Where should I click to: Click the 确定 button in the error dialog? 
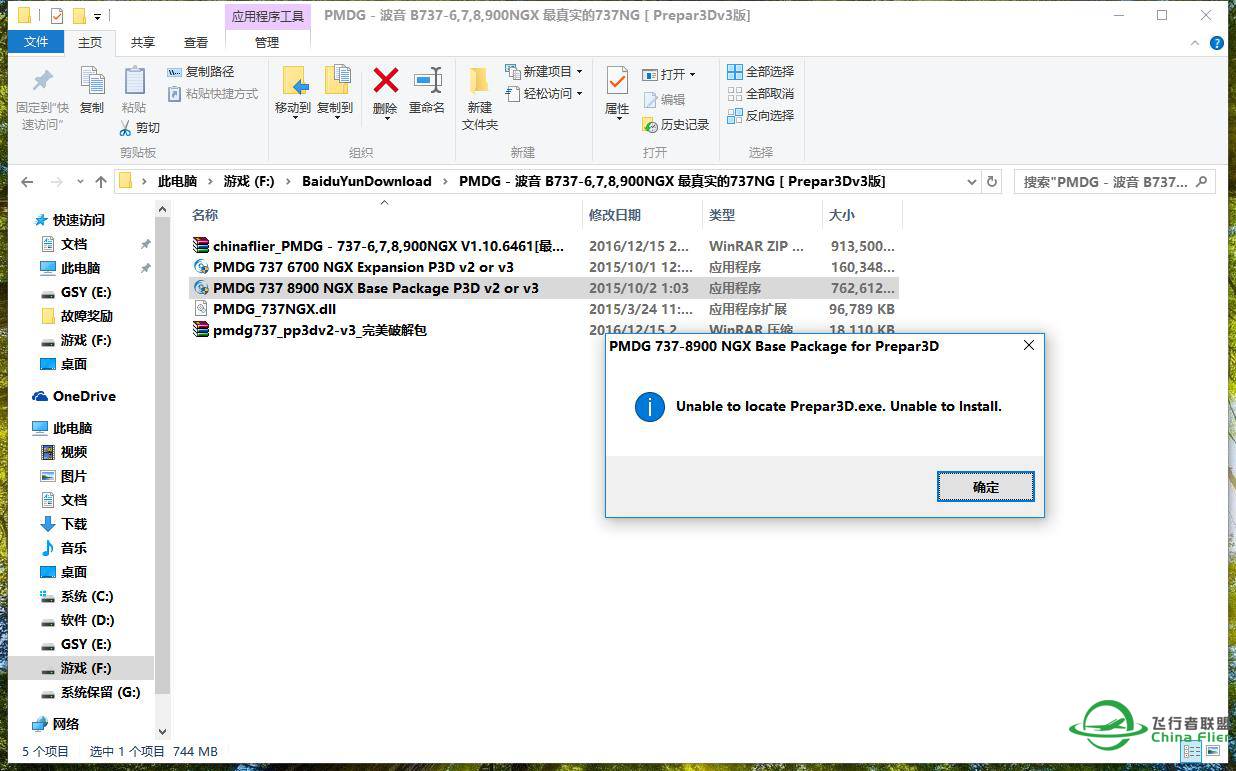tap(985, 487)
